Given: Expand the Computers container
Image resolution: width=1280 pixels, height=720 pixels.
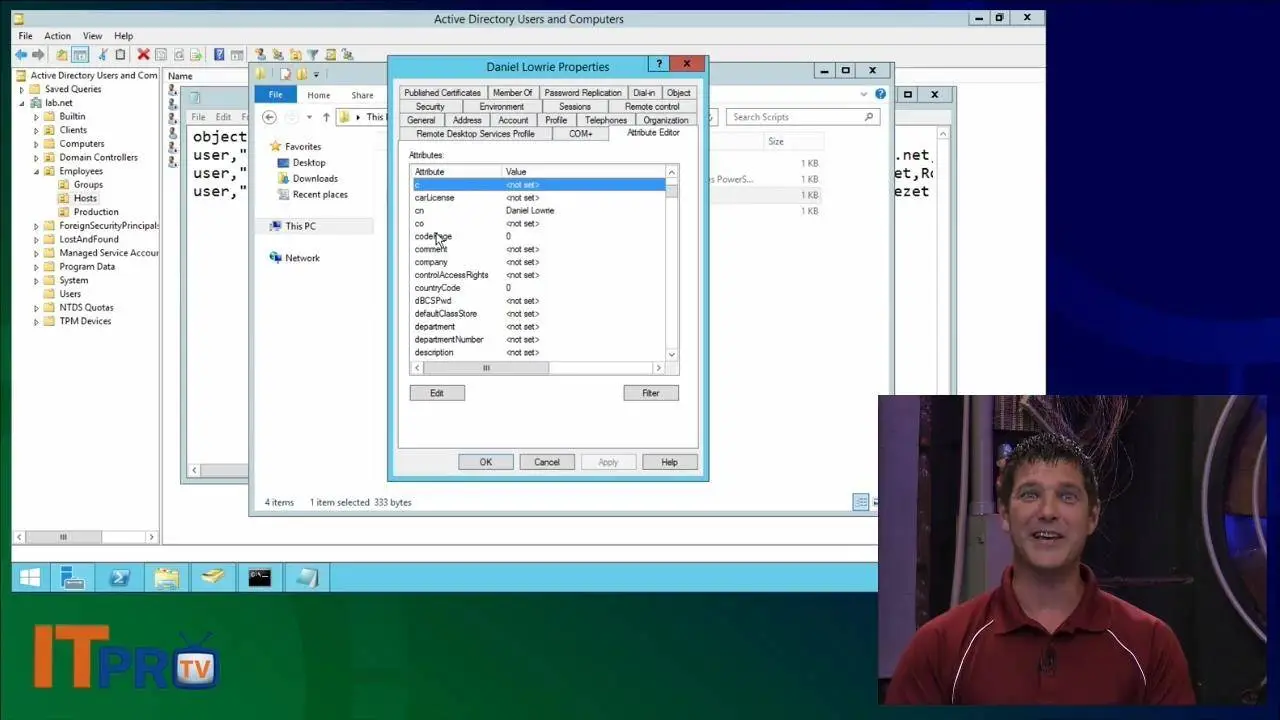Looking at the screenshot, I should point(36,144).
